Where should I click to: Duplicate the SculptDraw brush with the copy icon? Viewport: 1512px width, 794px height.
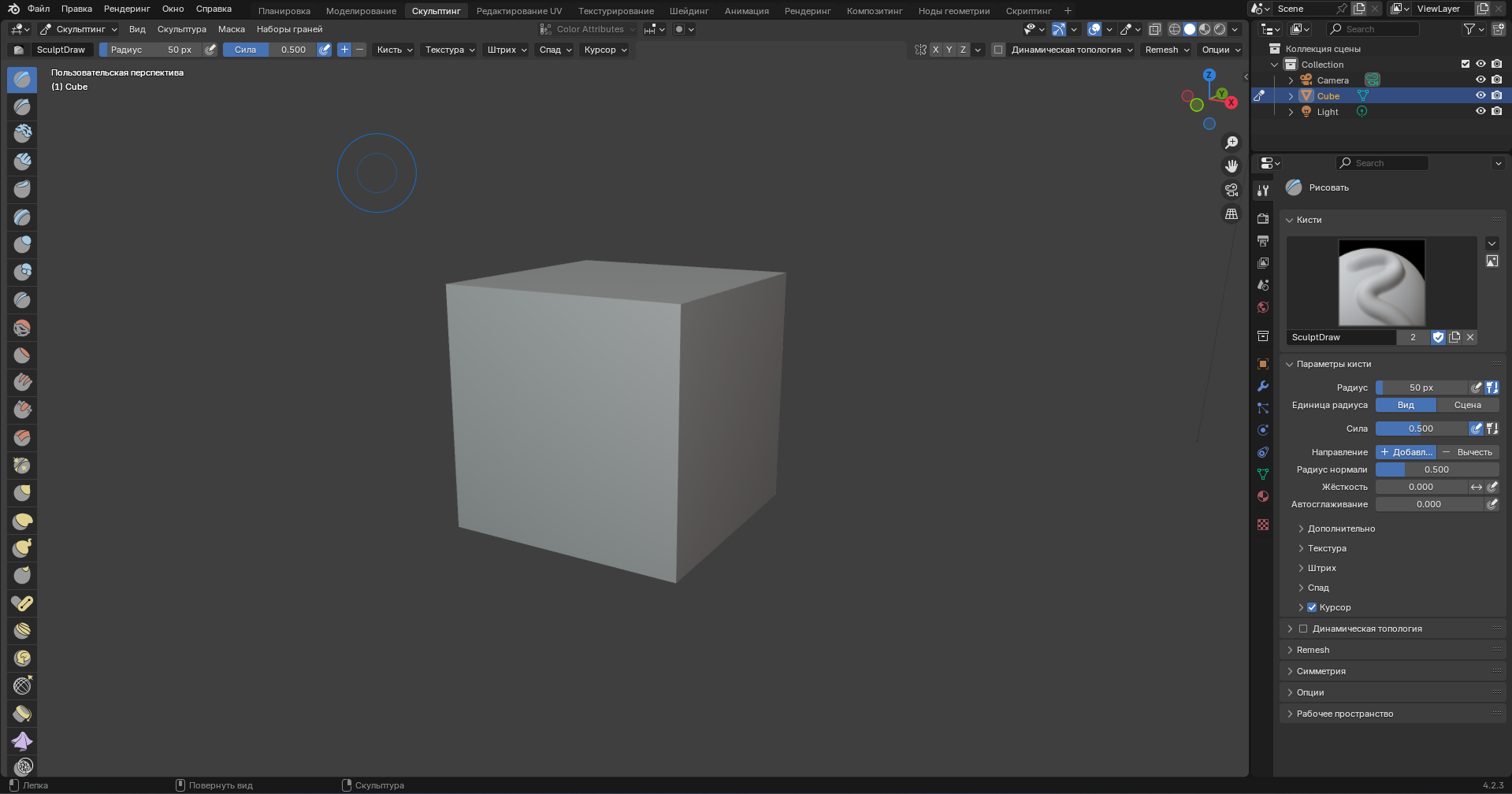point(1454,337)
